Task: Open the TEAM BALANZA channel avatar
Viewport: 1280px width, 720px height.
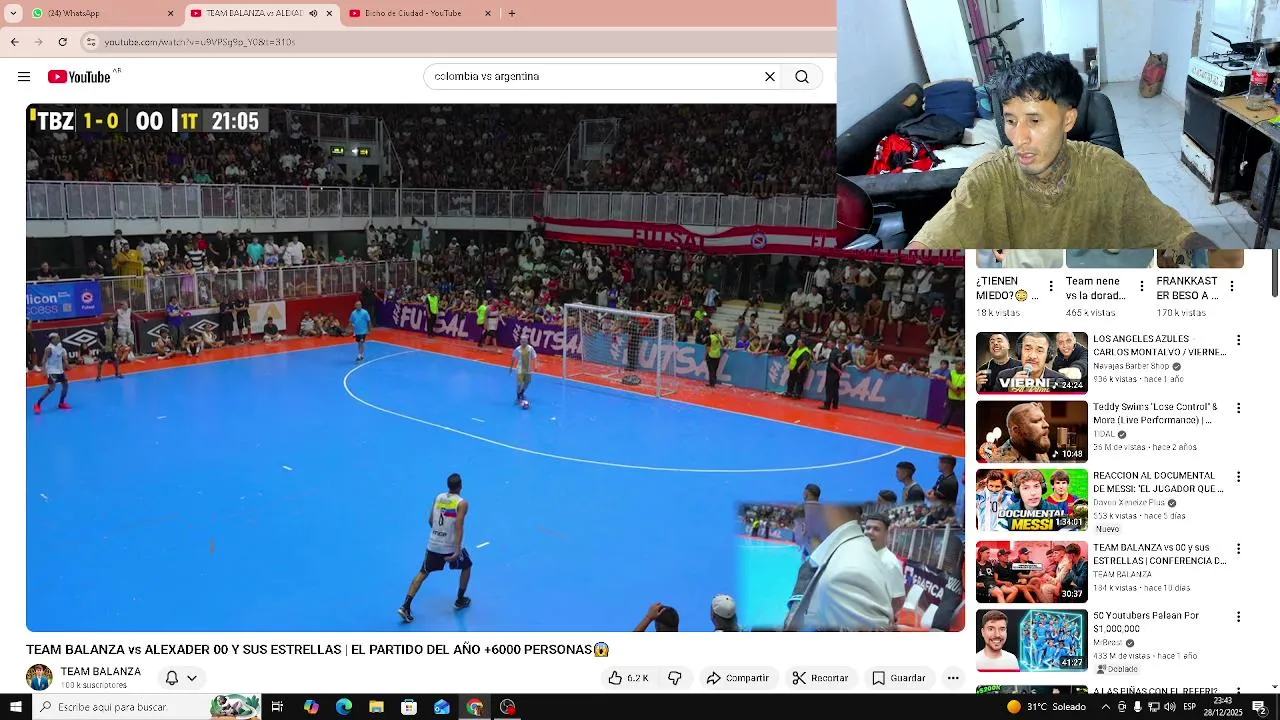Action: tap(39, 677)
